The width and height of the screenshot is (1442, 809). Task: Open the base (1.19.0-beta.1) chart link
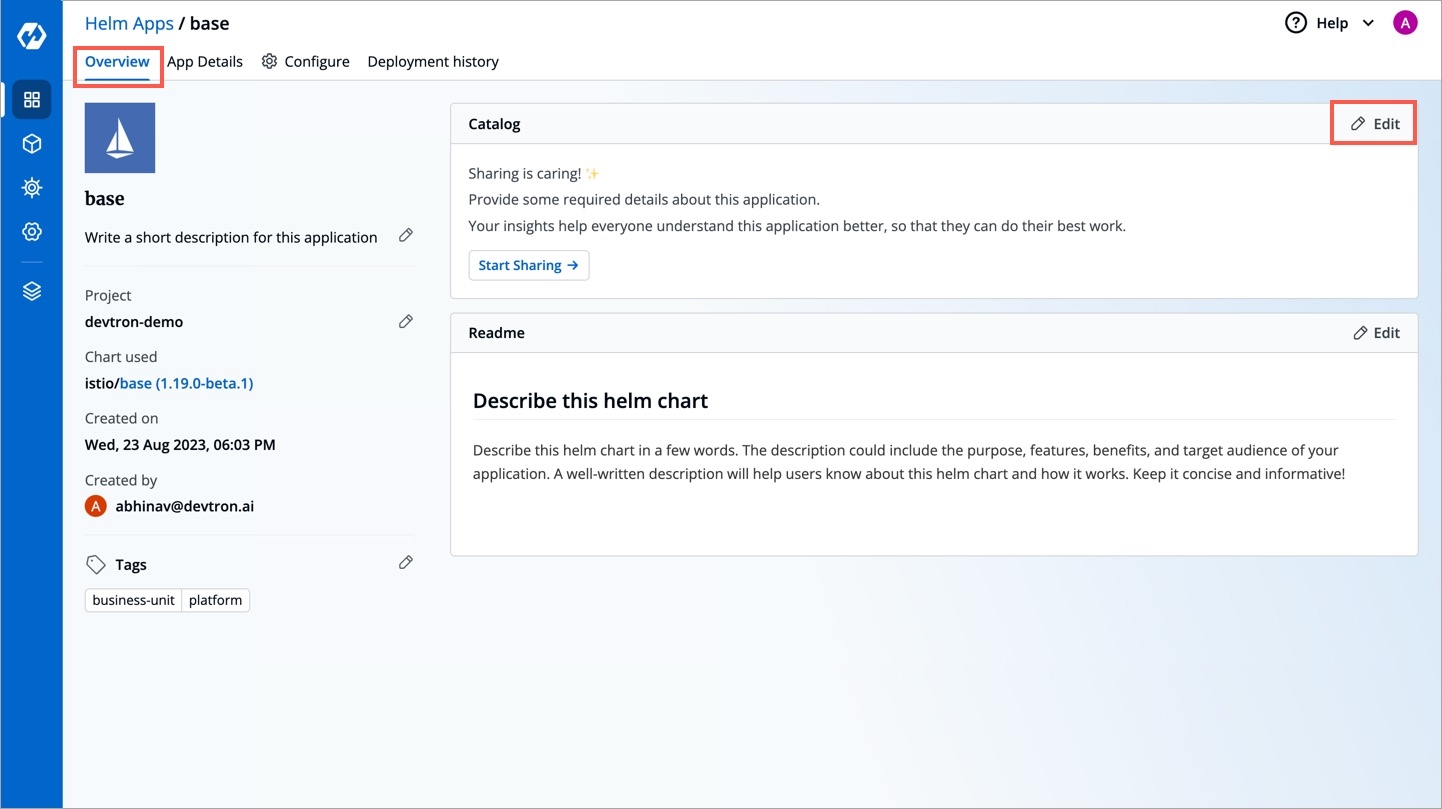pyautogui.click(x=186, y=383)
